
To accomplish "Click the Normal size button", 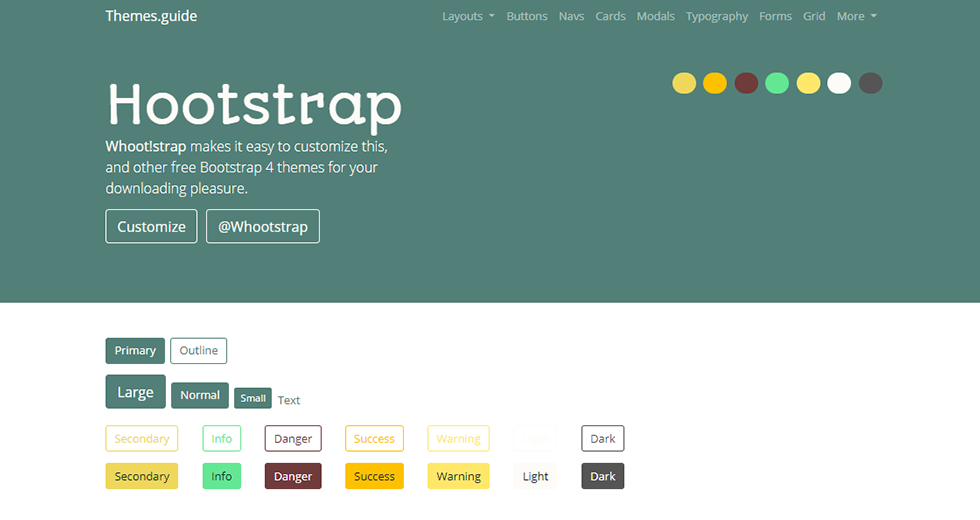I will pyautogui.click(x=200, y=396).
